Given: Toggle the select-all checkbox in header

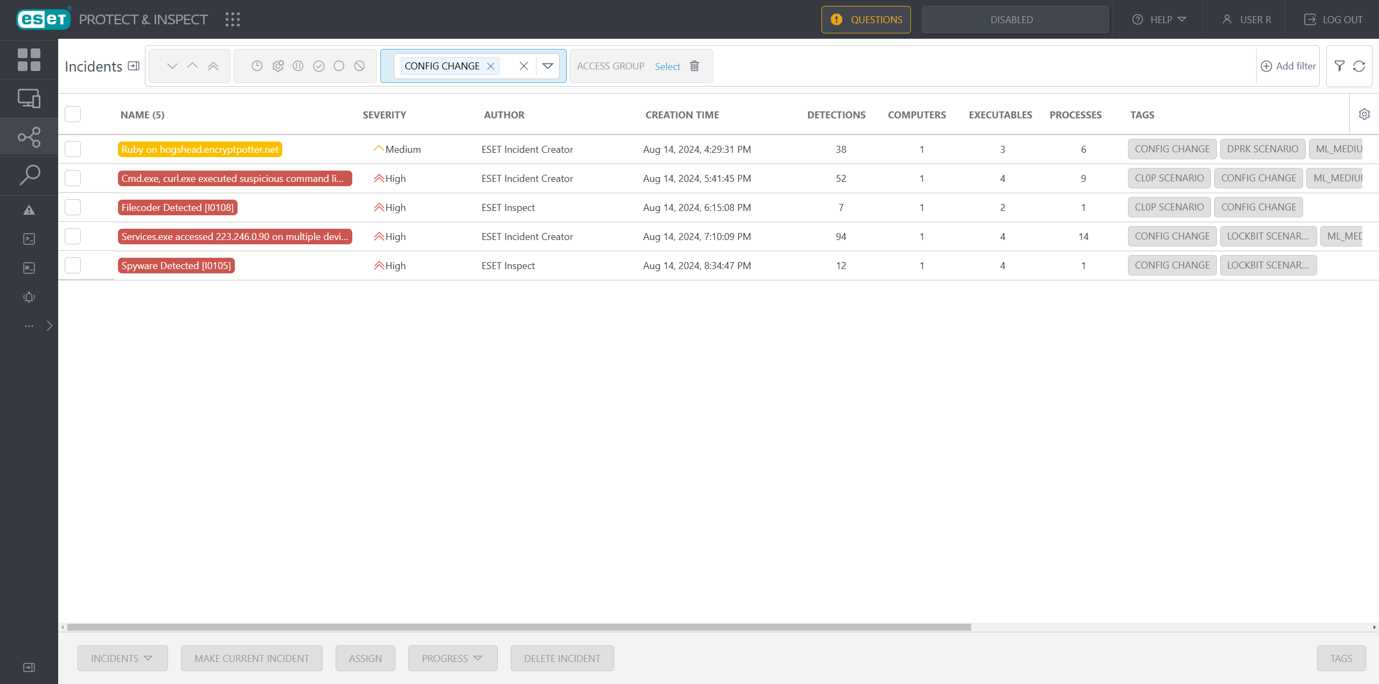Looking at the screenshot, I should coord(73,114).
